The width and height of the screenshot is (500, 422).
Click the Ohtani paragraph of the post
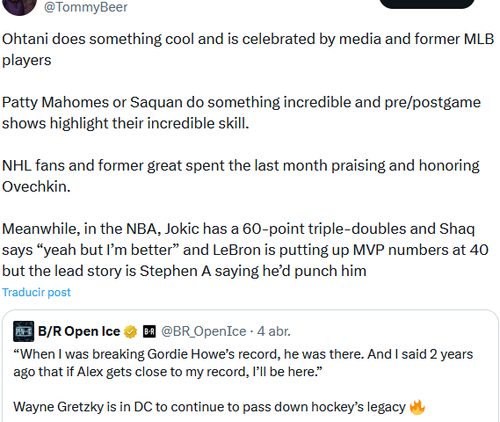pyautogui.click(x=248, y=49)
